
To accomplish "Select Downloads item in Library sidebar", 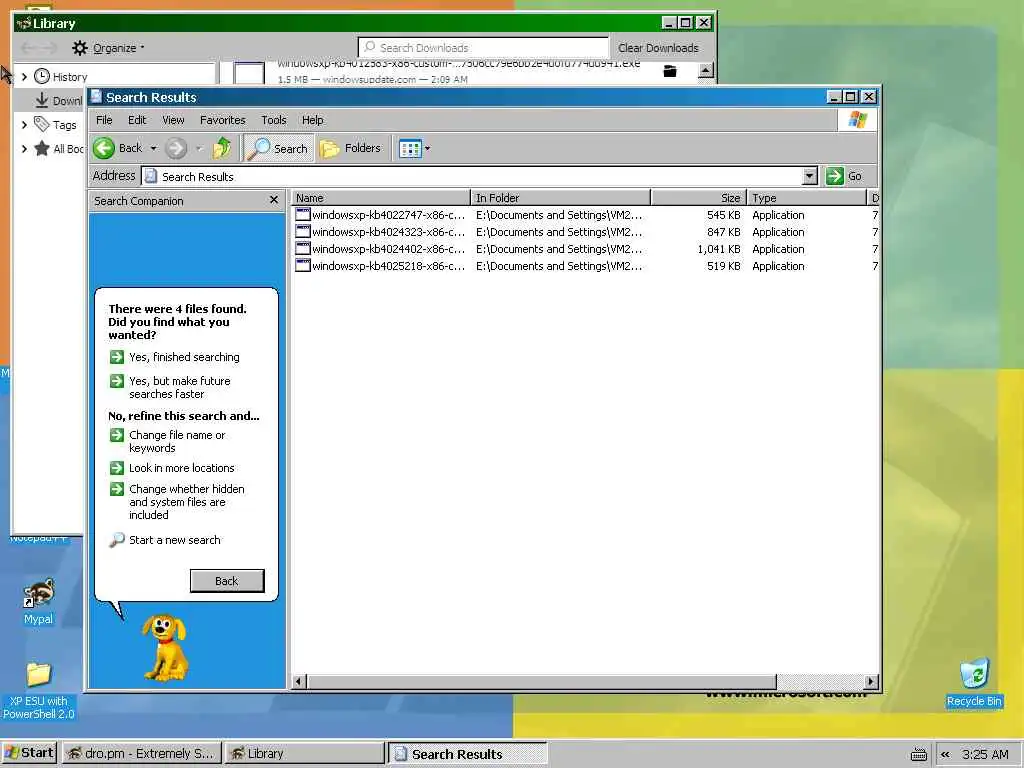I will tap(59, 101).
